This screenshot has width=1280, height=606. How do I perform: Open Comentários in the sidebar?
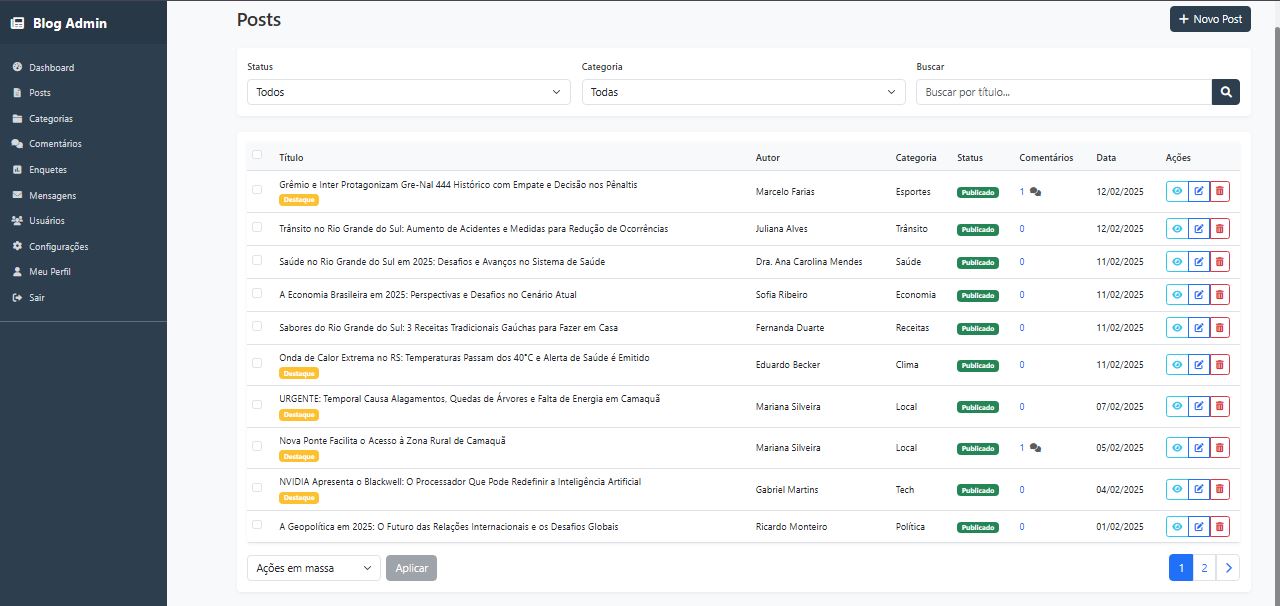point(55,144)
